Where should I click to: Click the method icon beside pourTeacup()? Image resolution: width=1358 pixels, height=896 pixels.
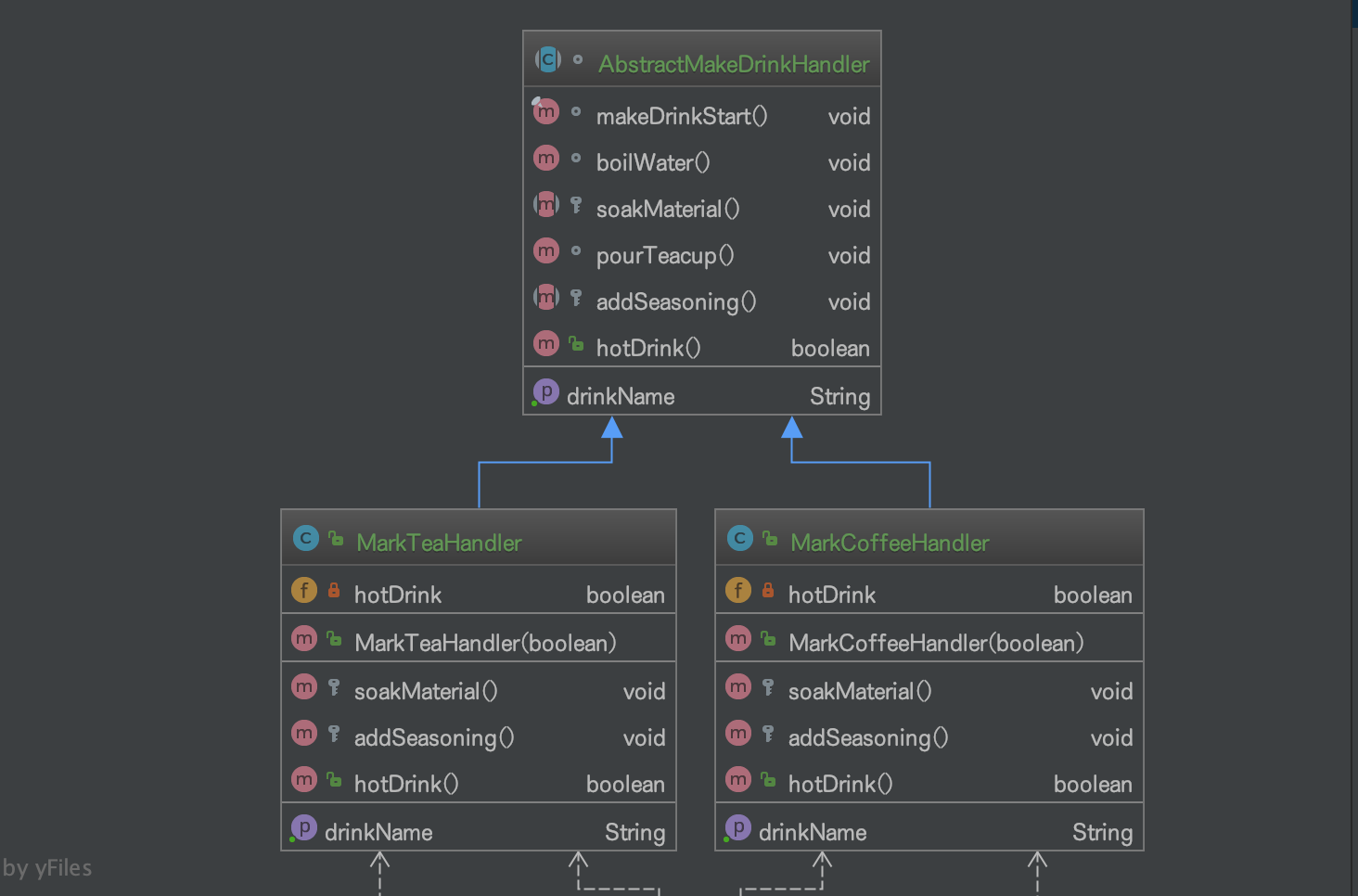tap(546, 250)
